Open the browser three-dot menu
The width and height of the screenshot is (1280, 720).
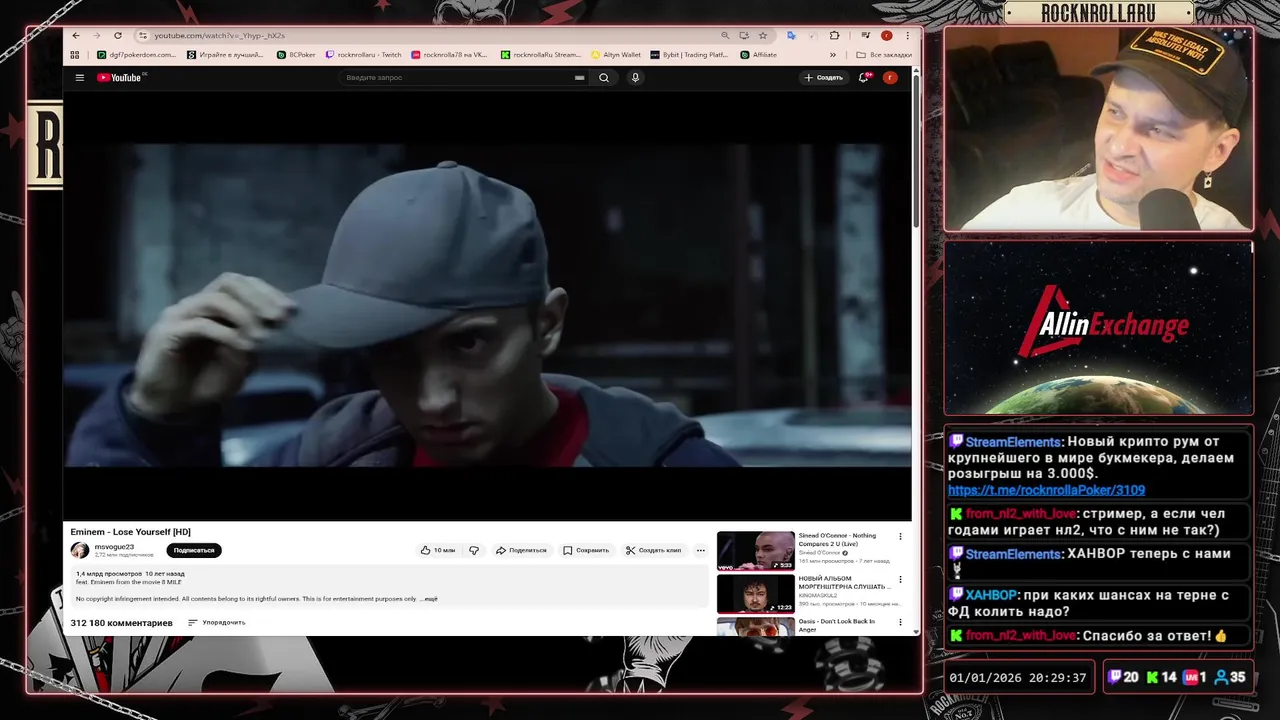907,35
